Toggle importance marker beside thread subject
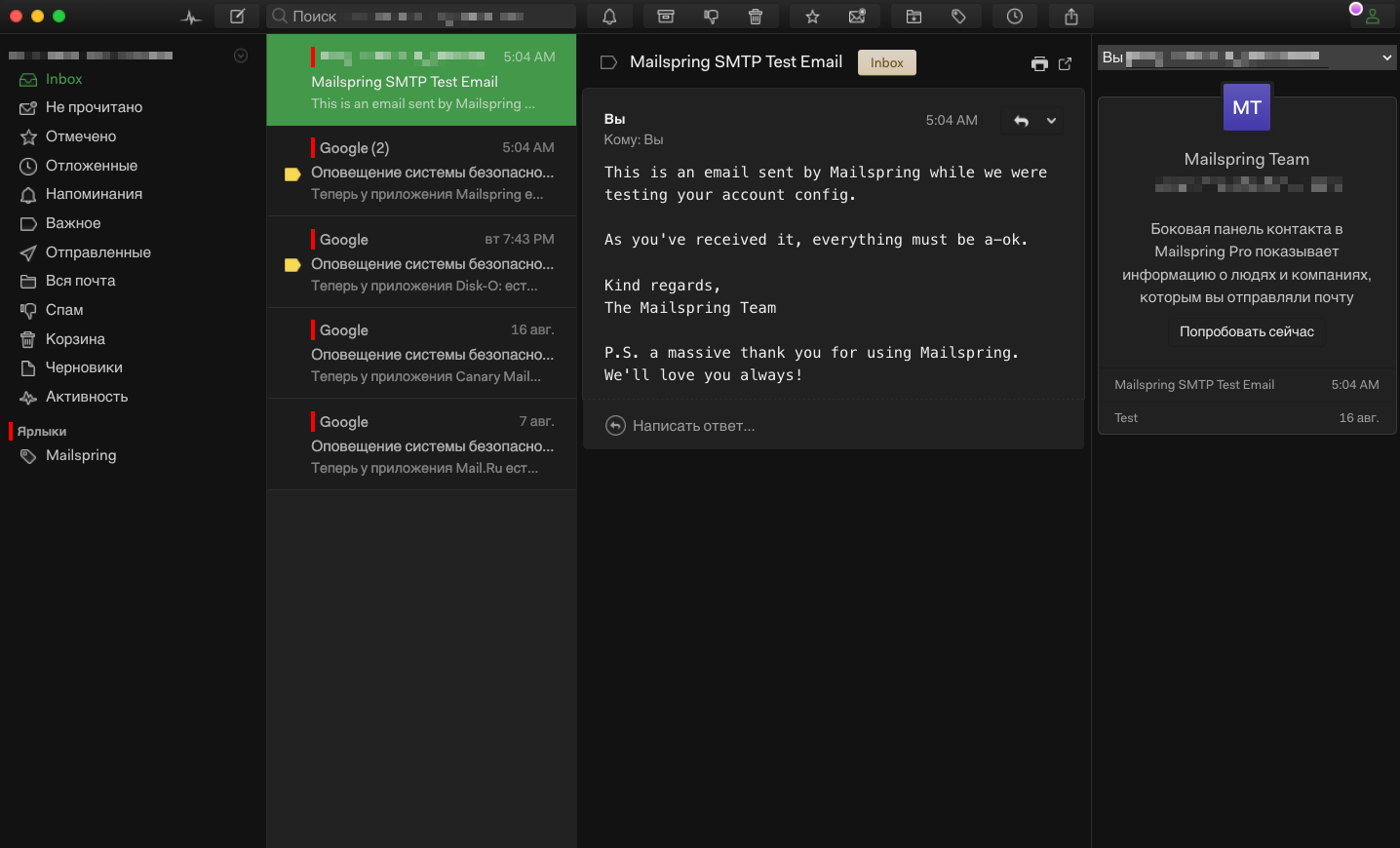 pos(608,62)
